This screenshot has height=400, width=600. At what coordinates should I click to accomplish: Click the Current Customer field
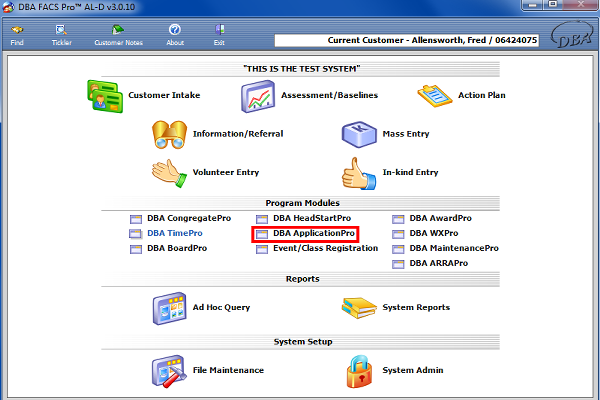(x=407, y=40)
